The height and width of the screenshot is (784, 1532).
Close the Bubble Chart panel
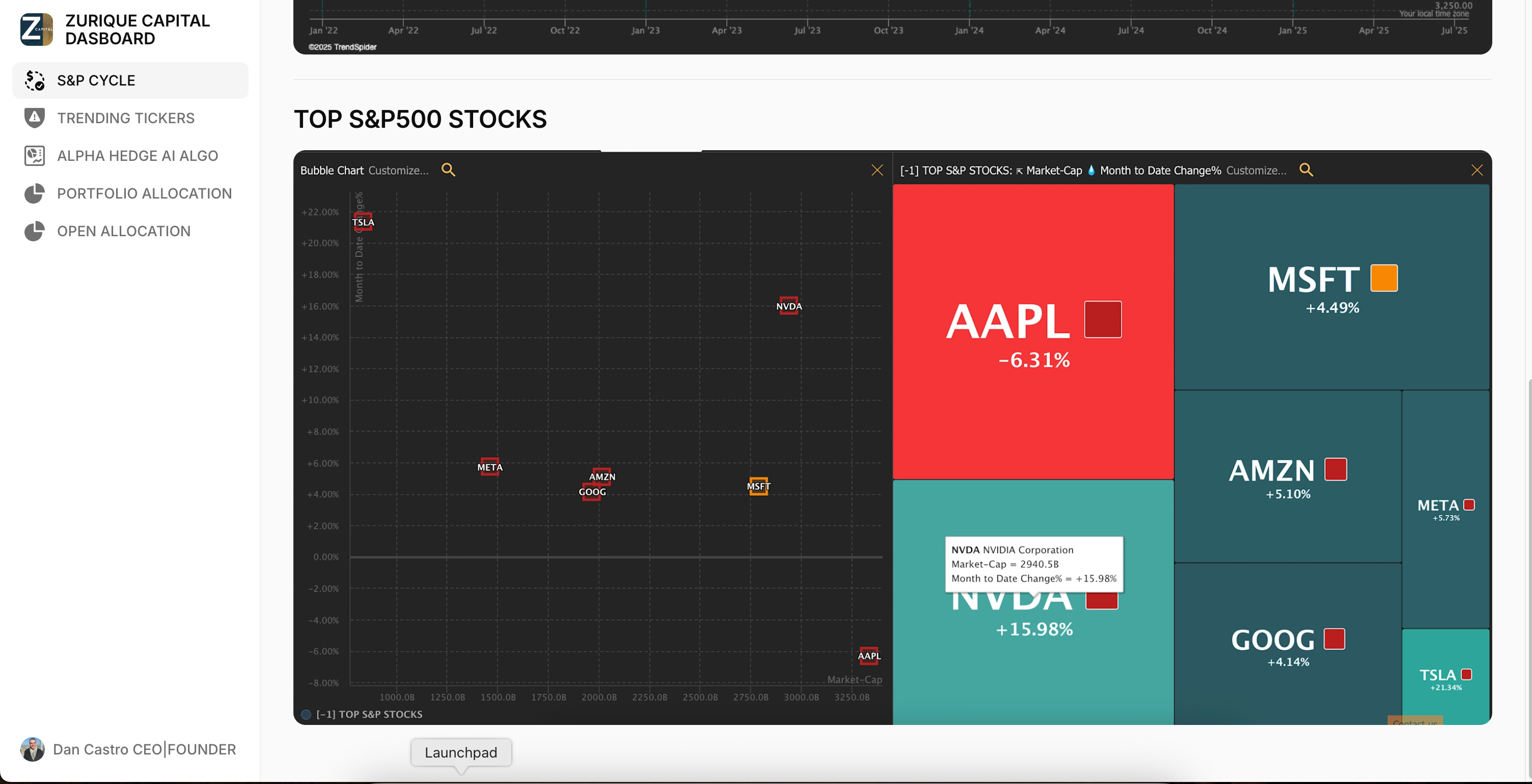(x=877, y=170)
